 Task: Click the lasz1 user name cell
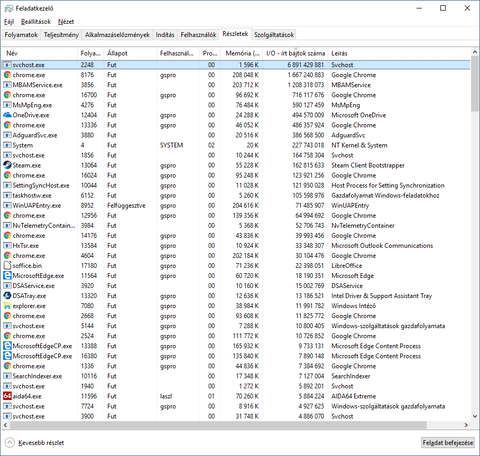pos(166,396)
